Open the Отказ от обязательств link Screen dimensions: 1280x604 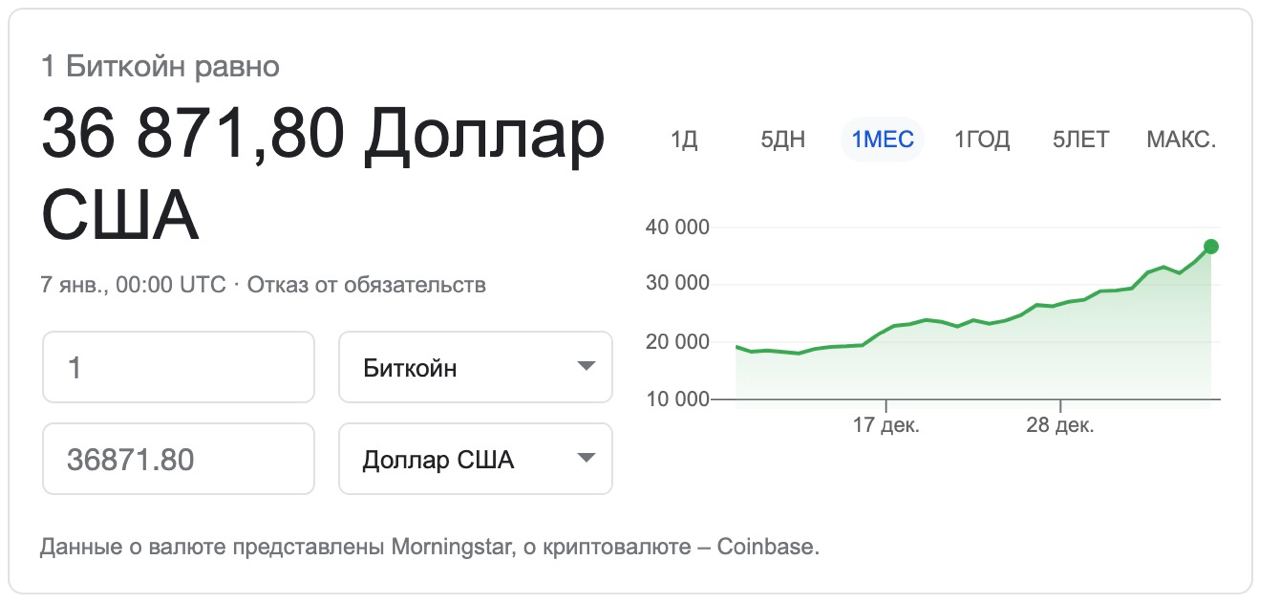point(366,285)
